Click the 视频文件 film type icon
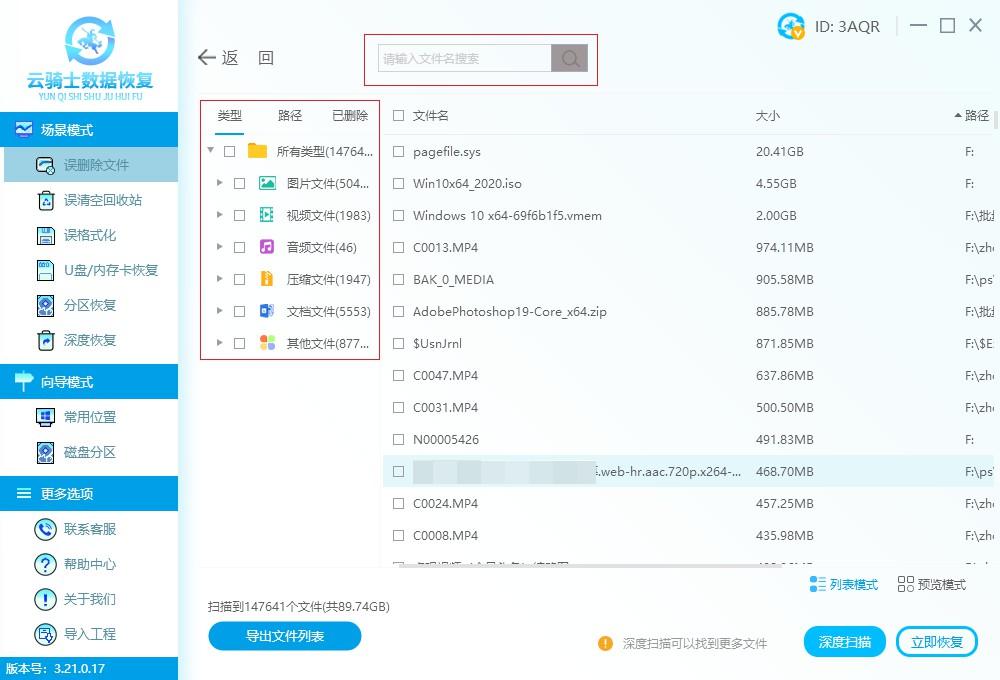The image size is (1000, 680). point(267,216)
